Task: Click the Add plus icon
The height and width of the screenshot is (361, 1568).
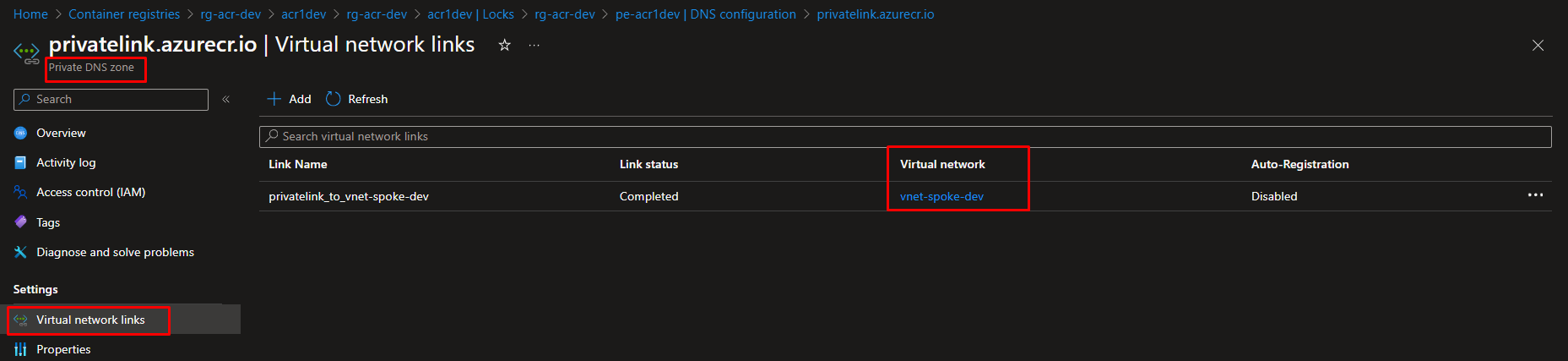Action: click(274, 99)
